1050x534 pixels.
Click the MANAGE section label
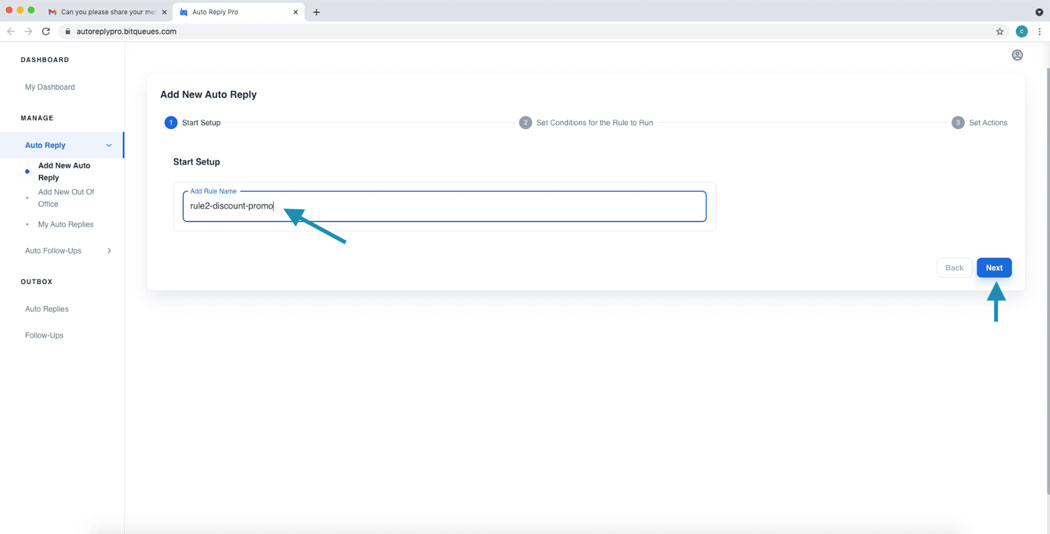pos(37,118)
